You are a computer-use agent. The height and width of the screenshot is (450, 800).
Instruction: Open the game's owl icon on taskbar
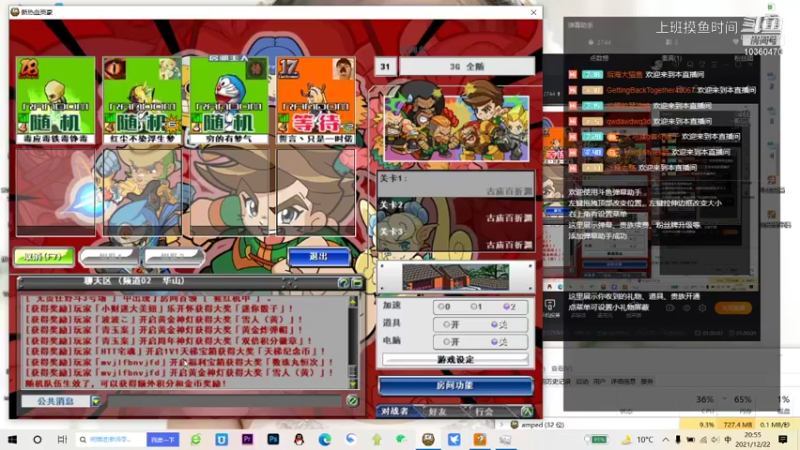pyautogui.click(x=428, y=439)
